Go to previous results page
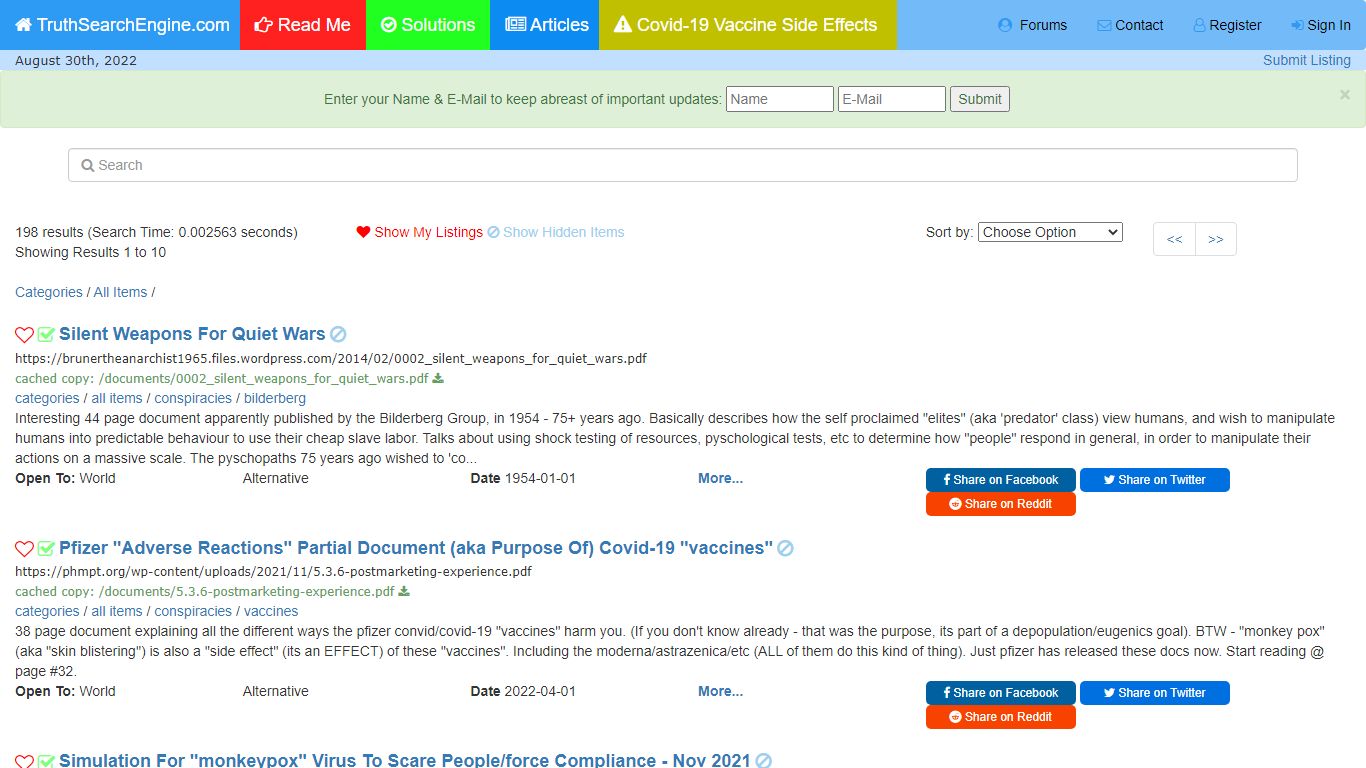1366x768 pixels. click(1174, 239)
